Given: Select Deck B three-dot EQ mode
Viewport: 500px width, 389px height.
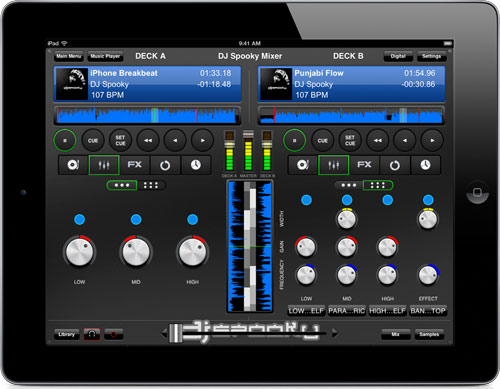Looking at the screenshot, I should (x=349, y=185).
